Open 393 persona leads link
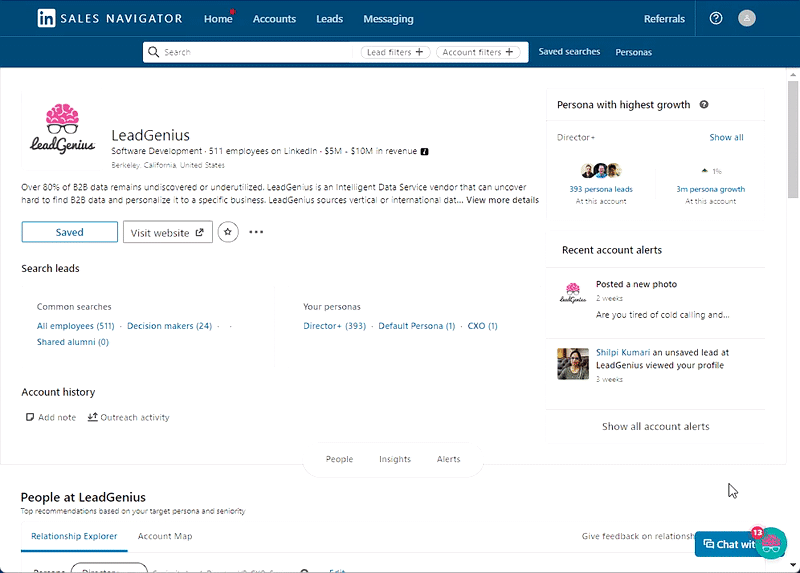 (x=601, y=189)
